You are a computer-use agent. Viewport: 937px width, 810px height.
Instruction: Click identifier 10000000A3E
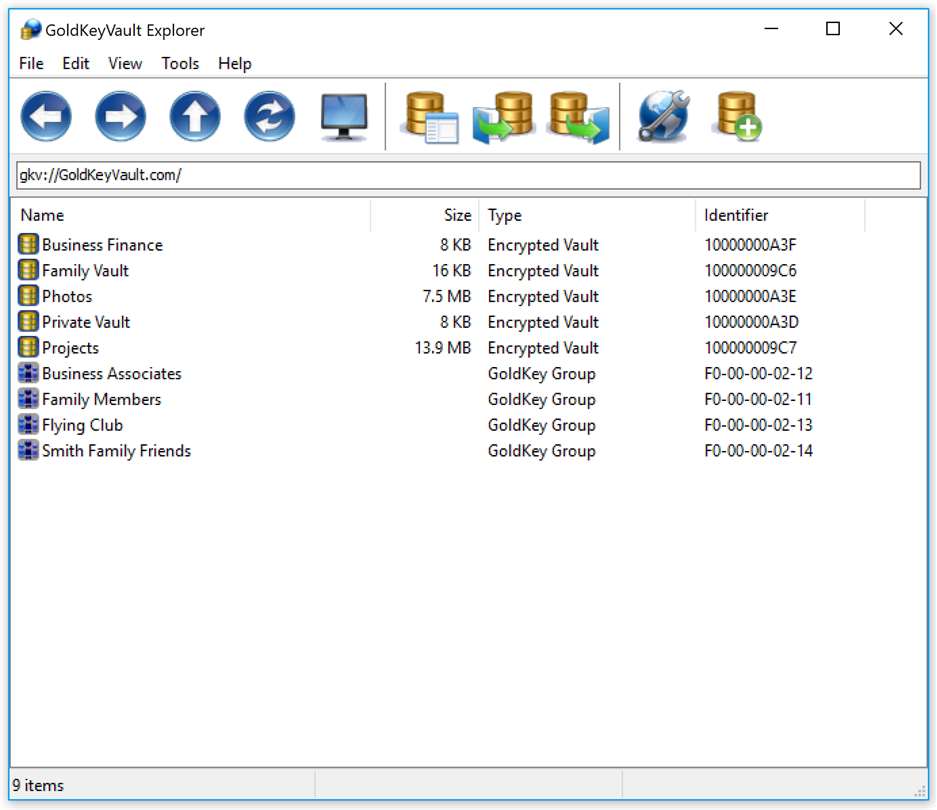pos(750,296)
